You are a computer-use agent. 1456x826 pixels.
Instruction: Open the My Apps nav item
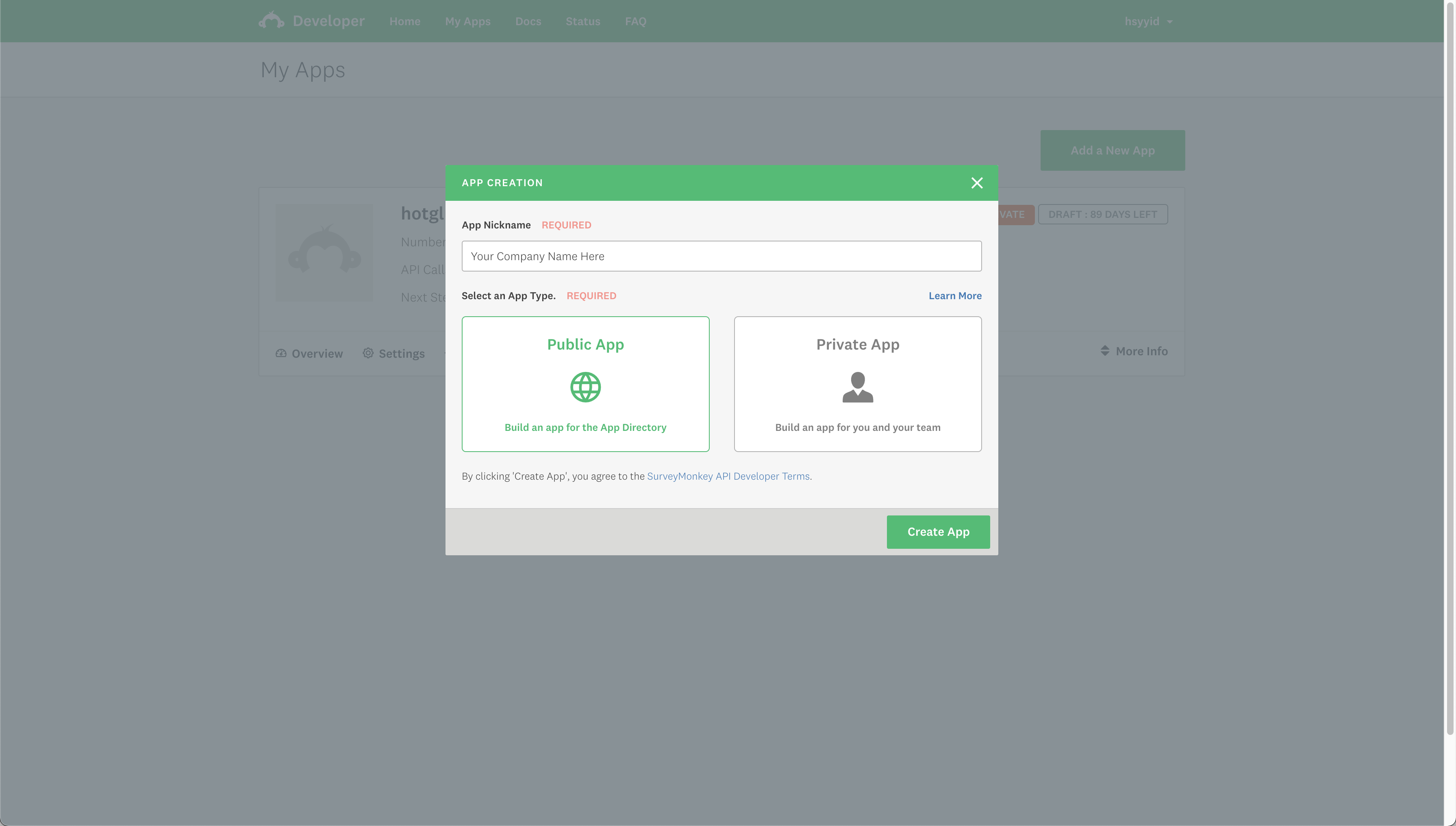tap(467, 22)
